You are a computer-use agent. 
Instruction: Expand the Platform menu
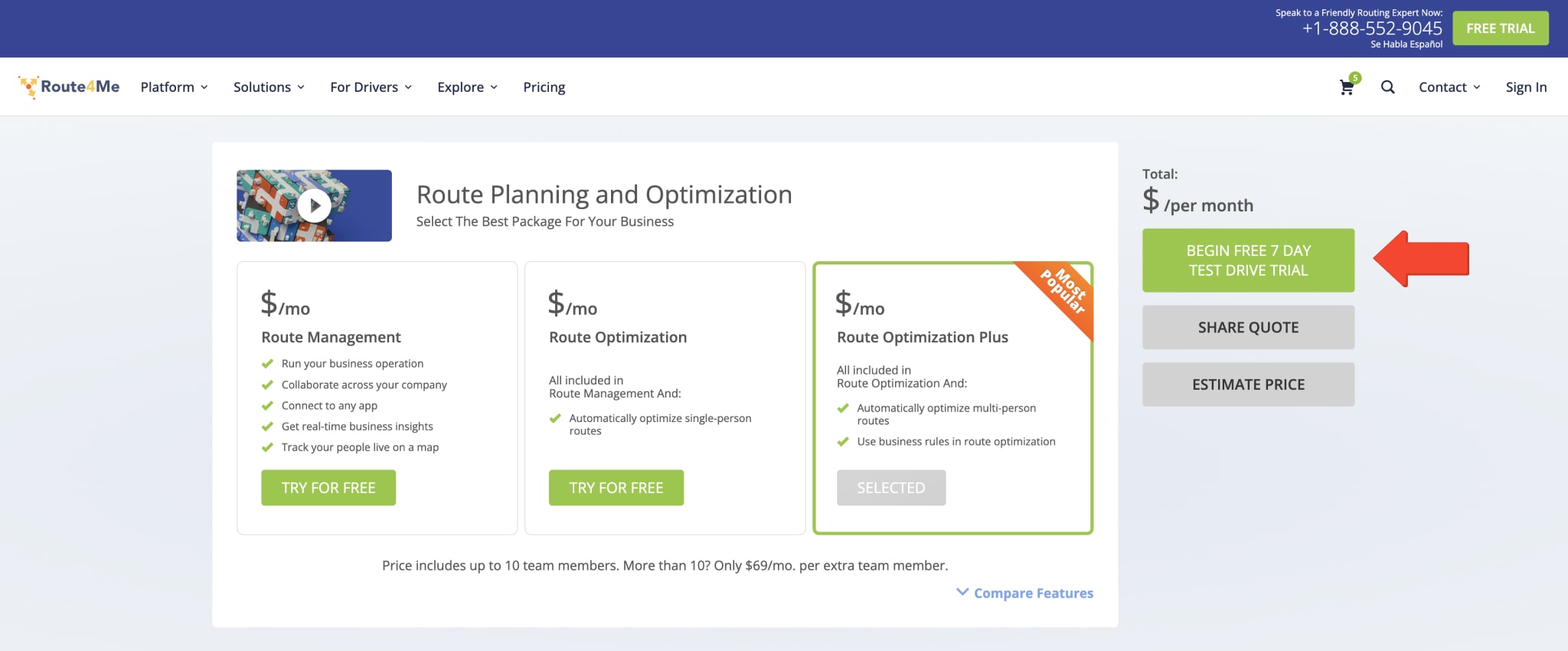click(174, 87)
